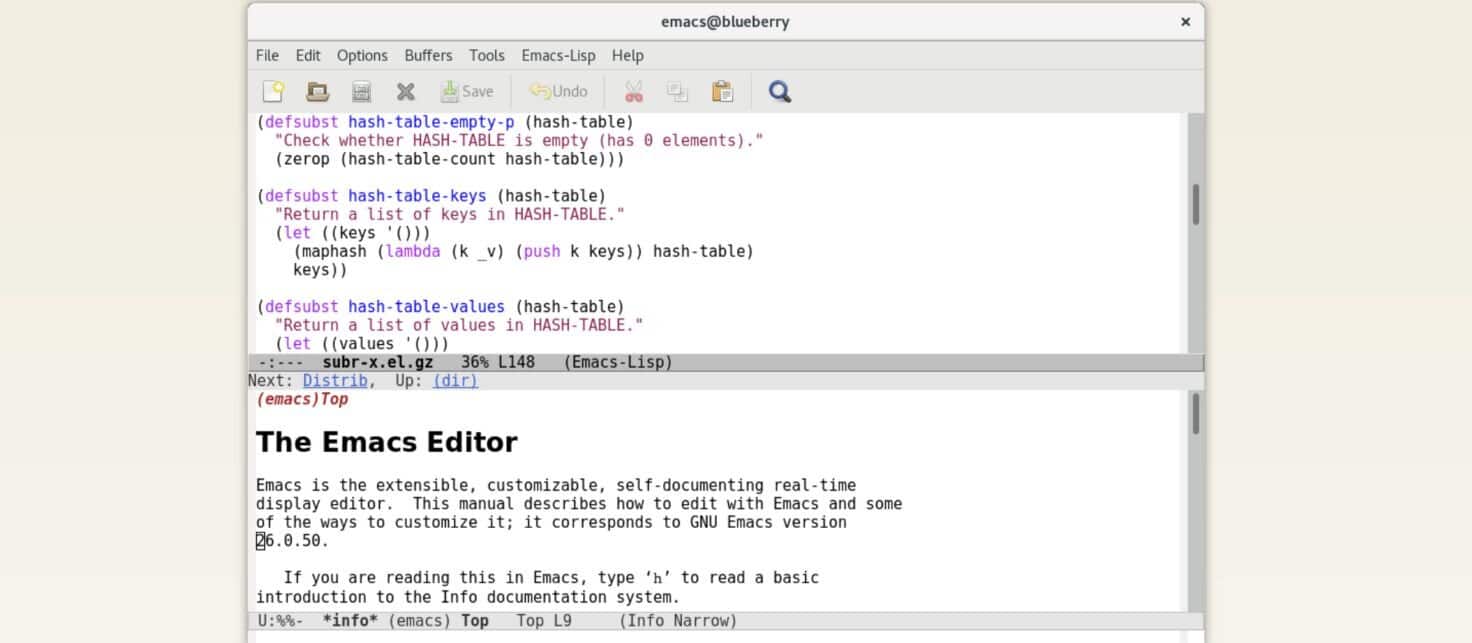
Task: Start a search with the magnifier icon
Action: point(779,91)
